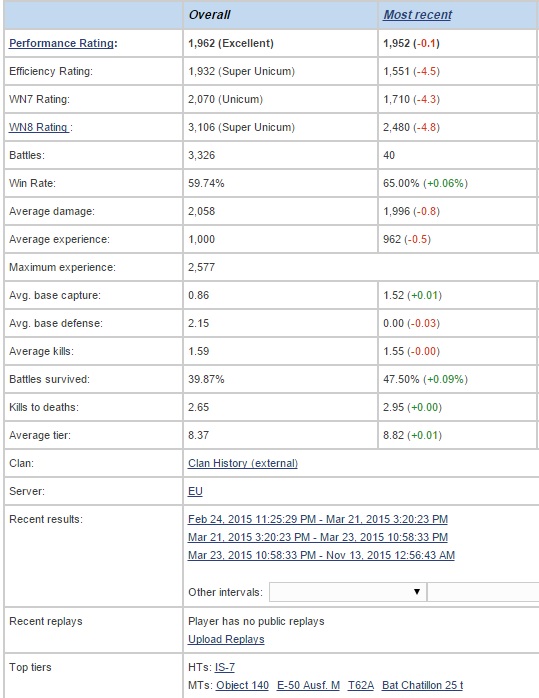Image resolution: width=539 pixels, height=698 pixels.
Task: Open the E-50 Ausf. M link
Action: click(x=308, y=685)
